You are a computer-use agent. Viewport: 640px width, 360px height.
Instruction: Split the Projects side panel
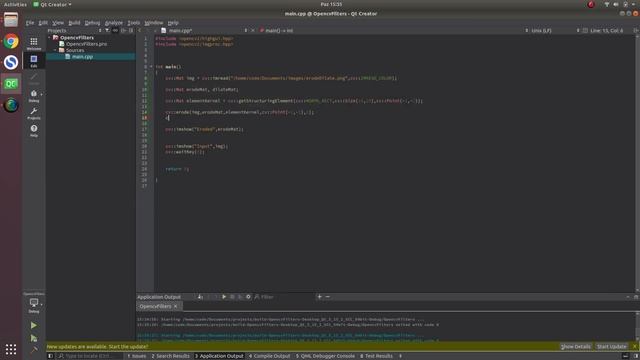(123, 31)
